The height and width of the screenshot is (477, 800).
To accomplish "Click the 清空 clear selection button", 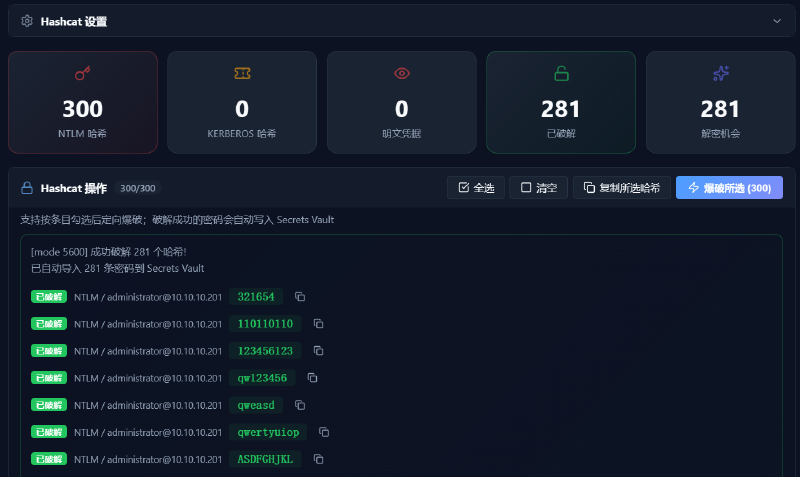I will pos(538,188).
